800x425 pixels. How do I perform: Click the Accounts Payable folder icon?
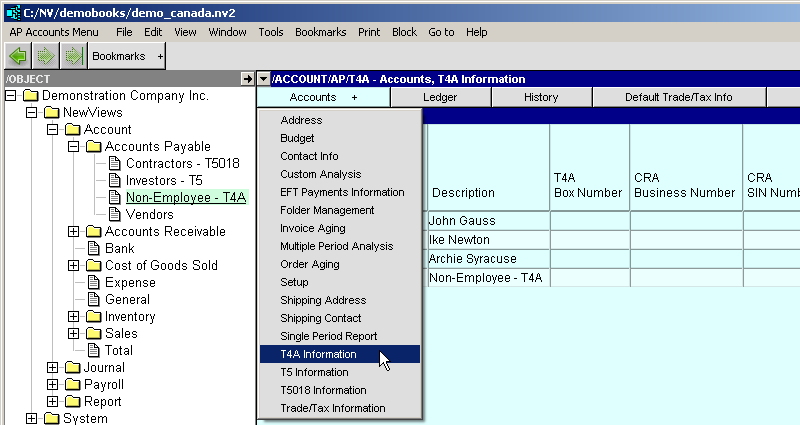click(93, 147)
